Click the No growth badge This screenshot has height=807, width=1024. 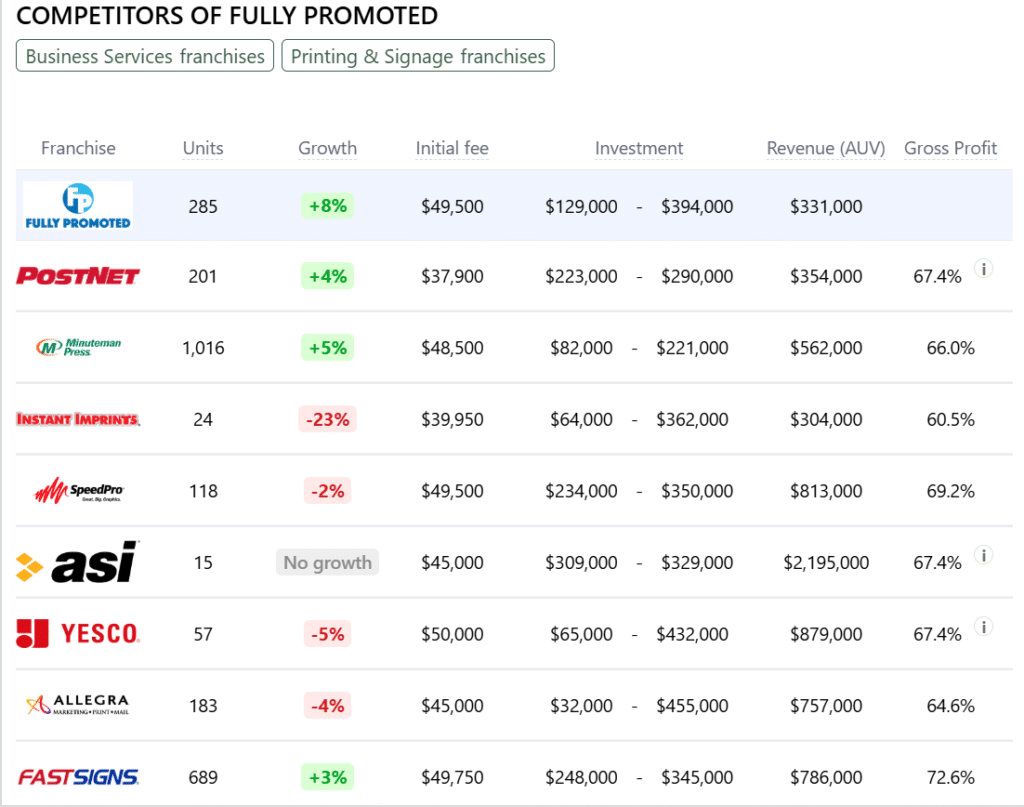pyautogui.click(x=327, y=562)
